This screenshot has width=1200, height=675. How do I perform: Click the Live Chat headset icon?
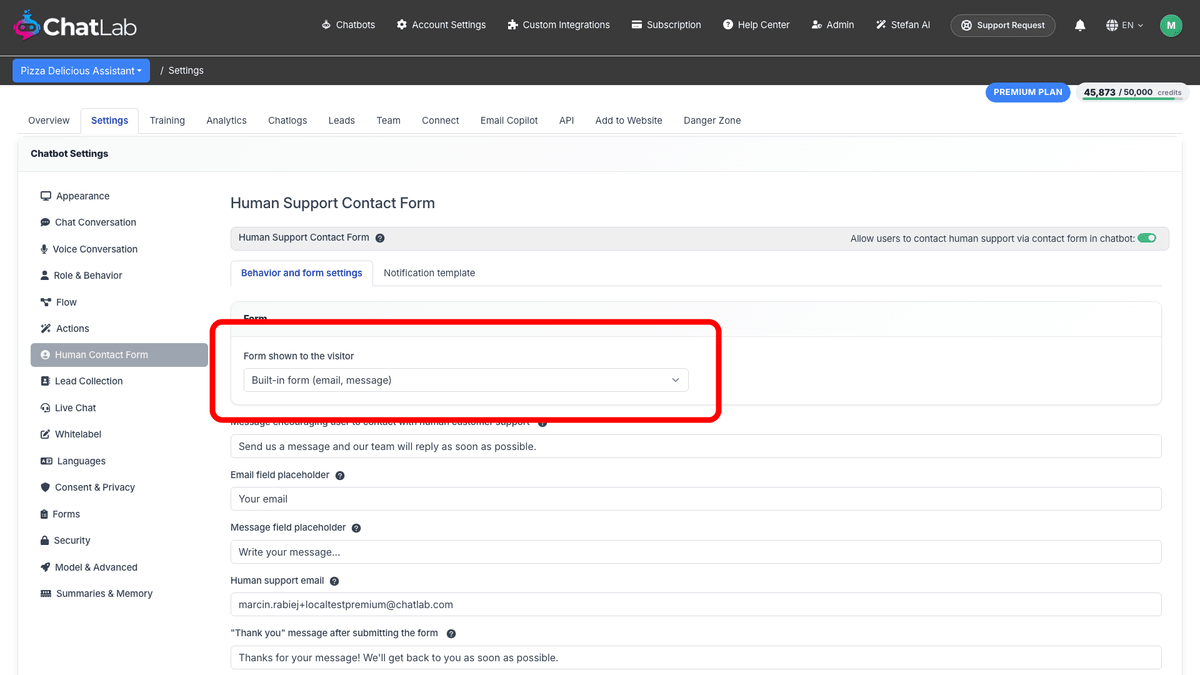[x=45, y=408]
